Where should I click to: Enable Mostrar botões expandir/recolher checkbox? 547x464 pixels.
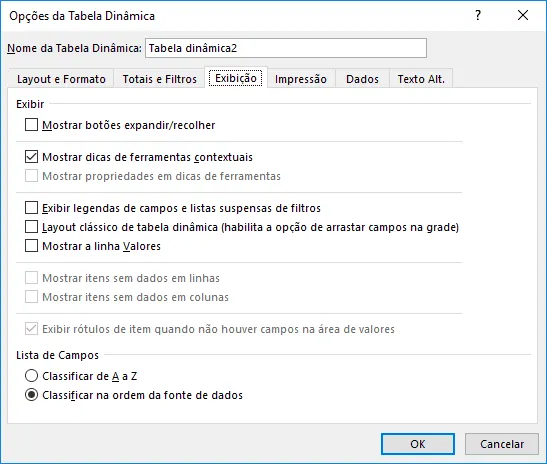click(31, 125)
